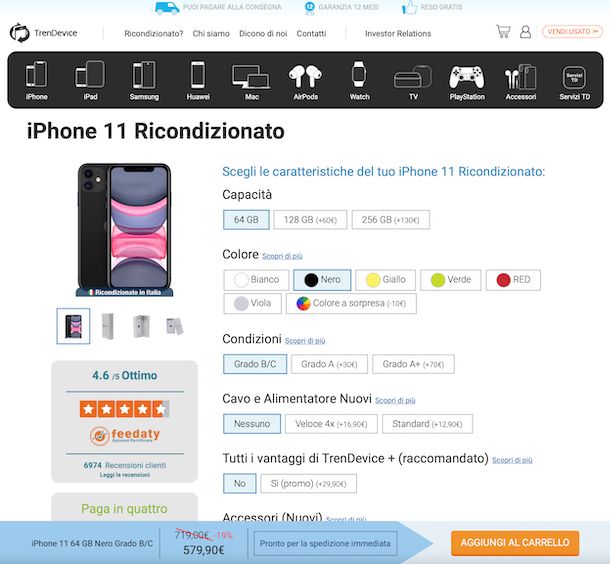Viewport: 610px width, 564px height.
Task: Pick the Viola color swatch
Action: pos(252,303)
